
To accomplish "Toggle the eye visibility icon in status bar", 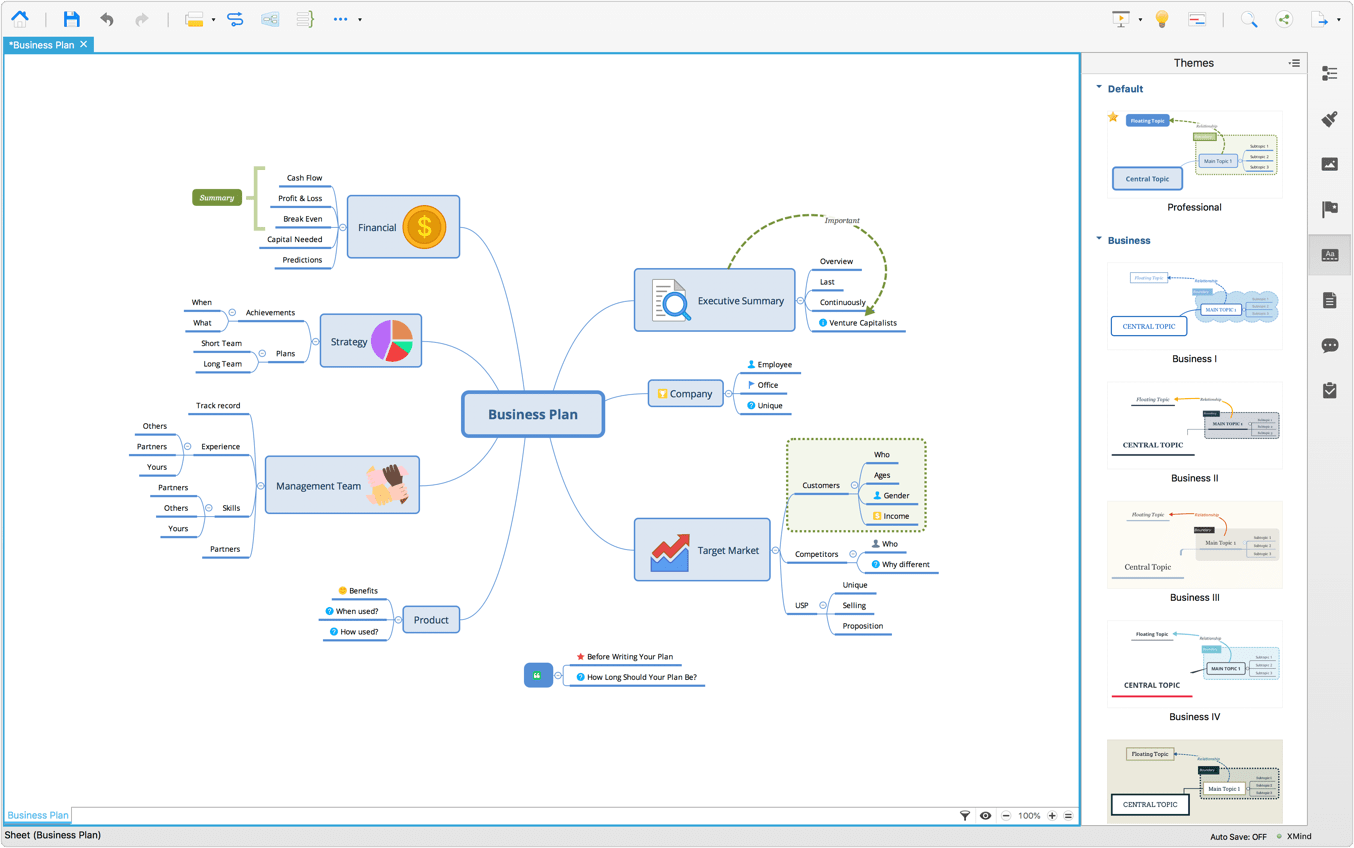I will tap(985, 816).
